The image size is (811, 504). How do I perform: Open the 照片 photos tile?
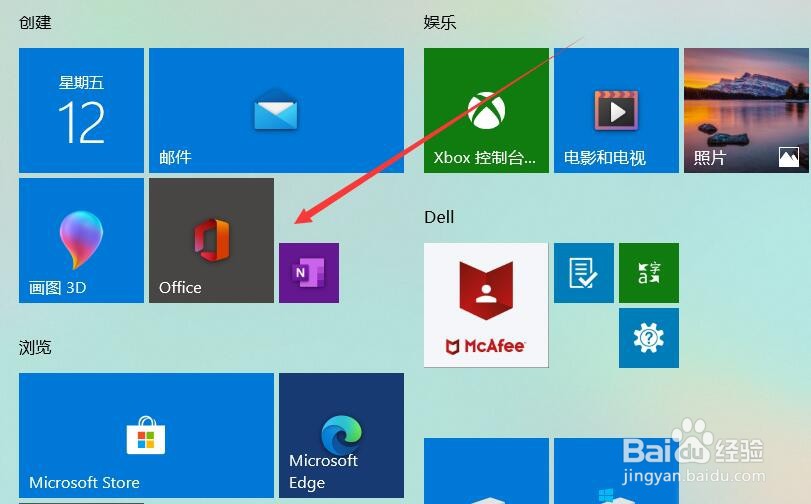747,110
